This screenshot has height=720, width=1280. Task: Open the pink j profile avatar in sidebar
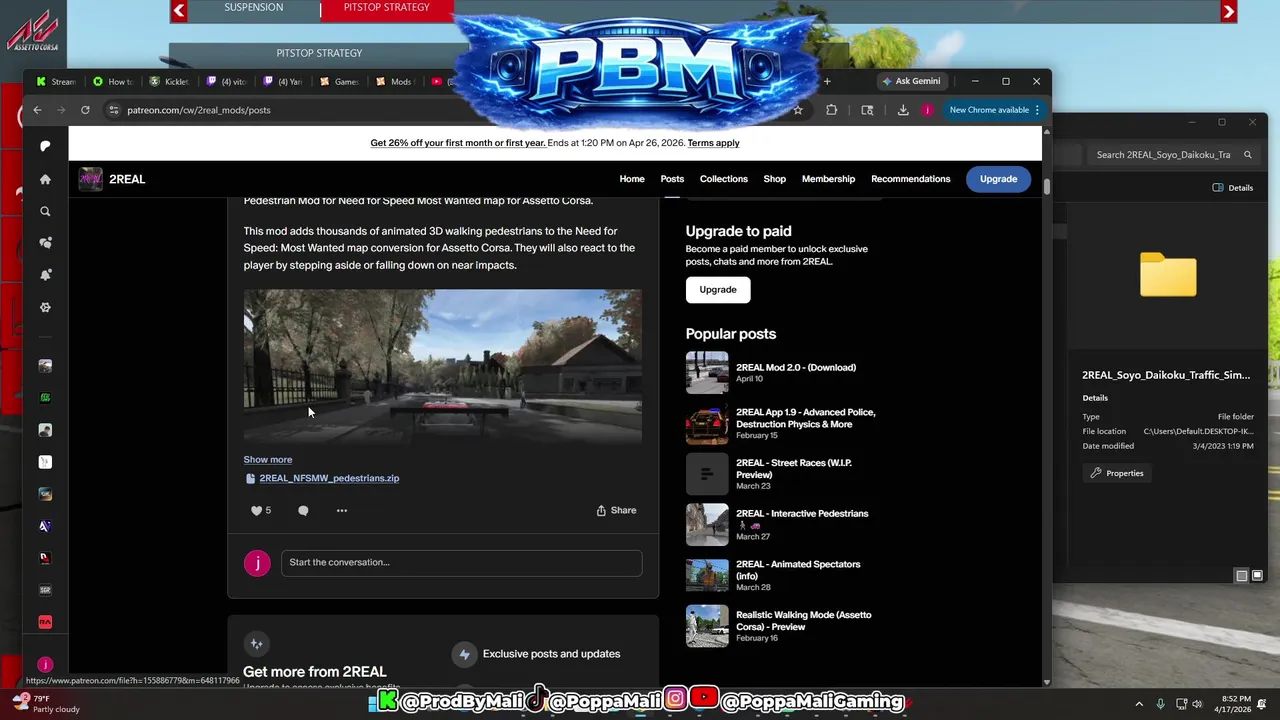click(45, 664)
